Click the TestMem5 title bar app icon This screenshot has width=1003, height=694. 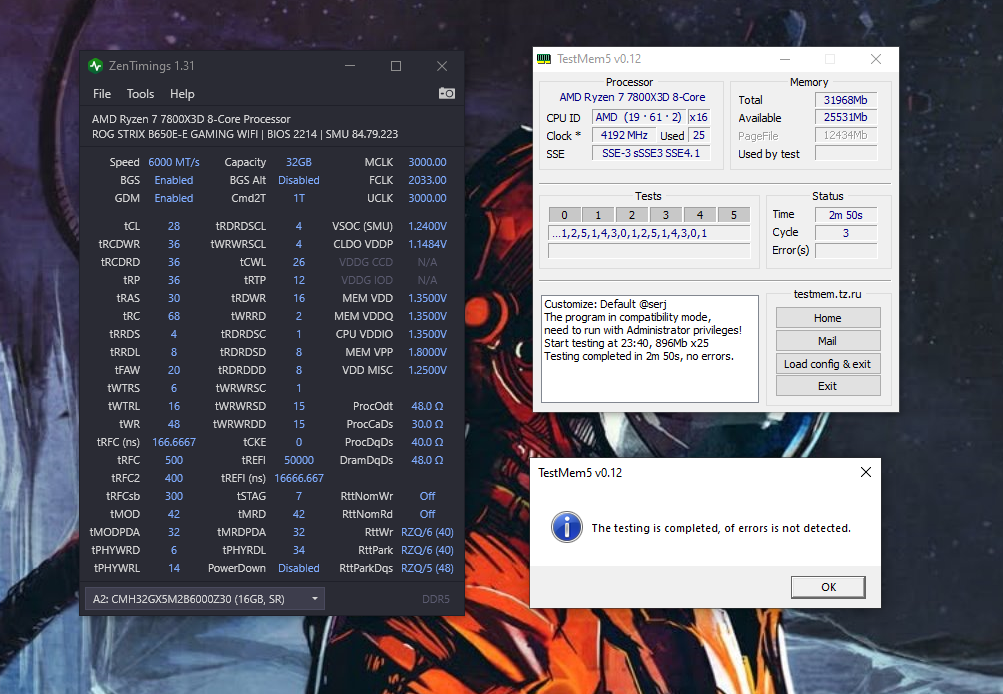point(544,59)
